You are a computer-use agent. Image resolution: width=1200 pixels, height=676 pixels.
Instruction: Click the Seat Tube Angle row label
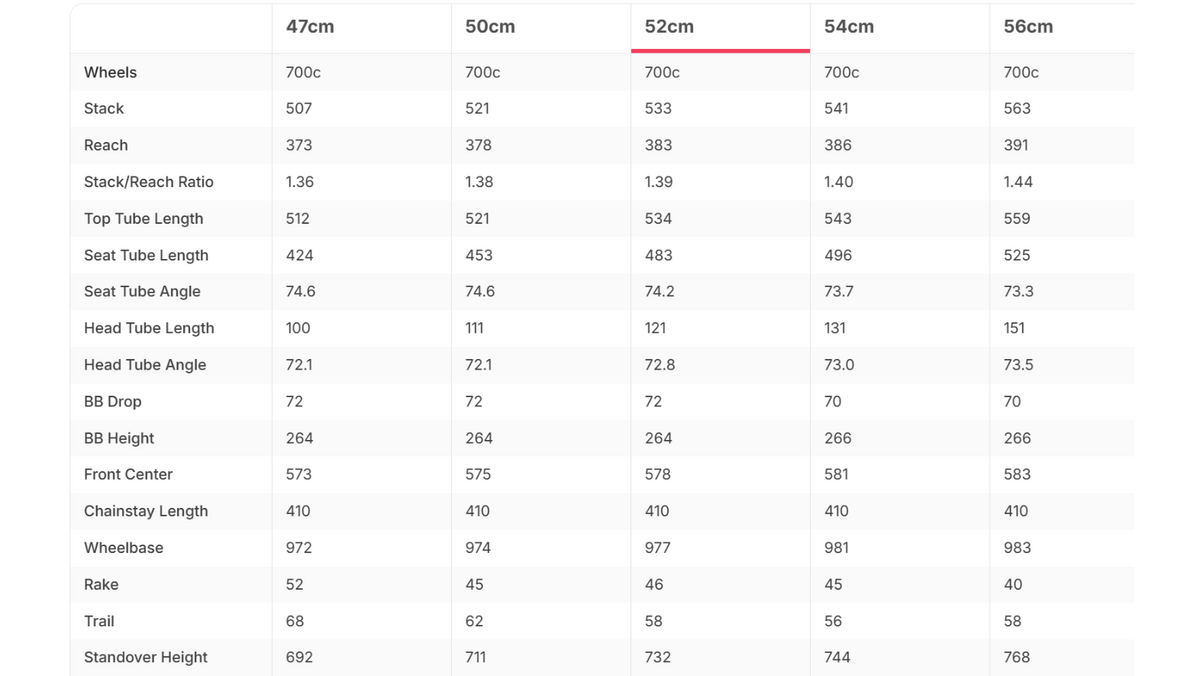[x=142, y=291]
